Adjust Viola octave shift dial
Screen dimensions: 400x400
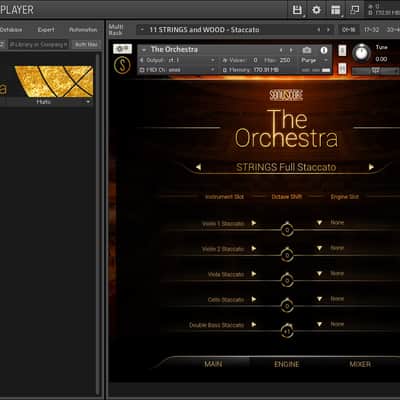pyautogui.click(x=287, y=280)
